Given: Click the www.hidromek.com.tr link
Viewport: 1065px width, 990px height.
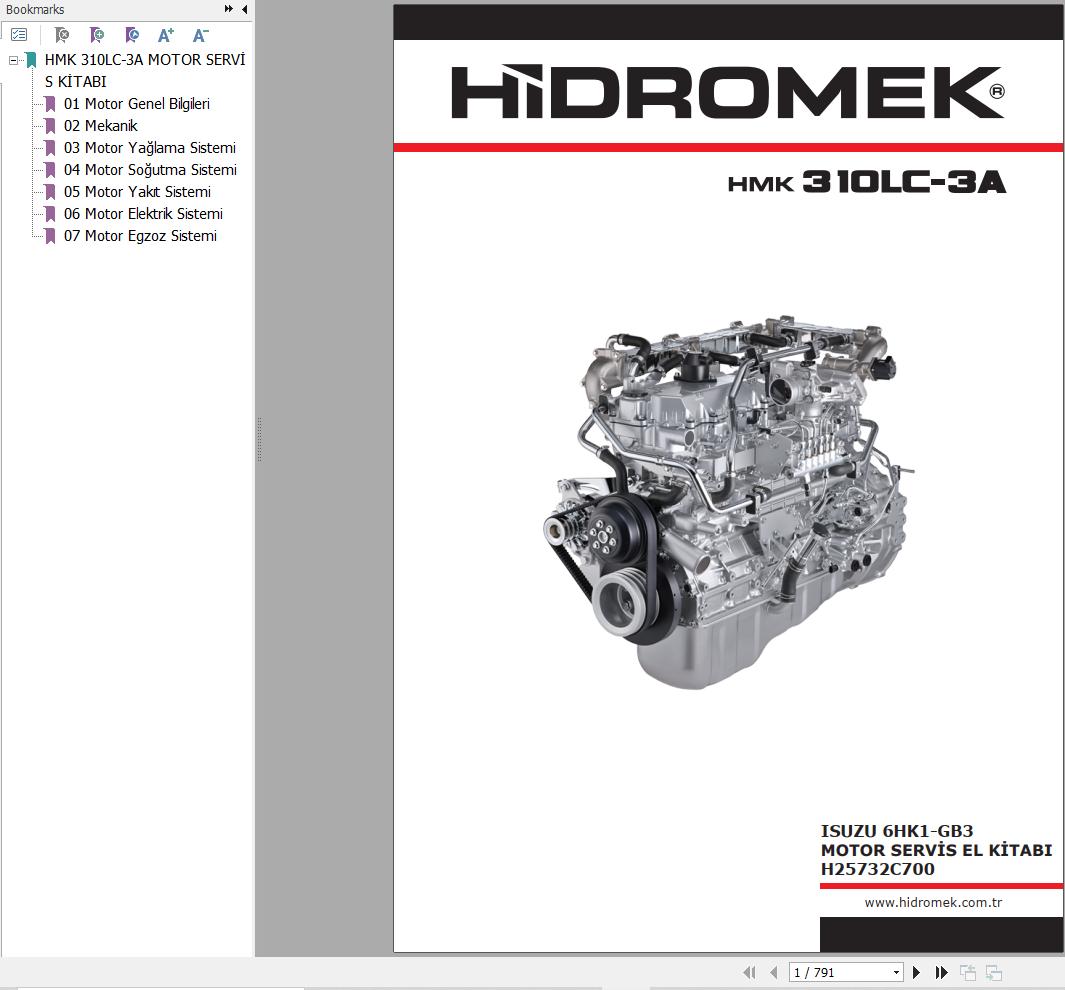Looking at the screenshot, I should 933,903.
